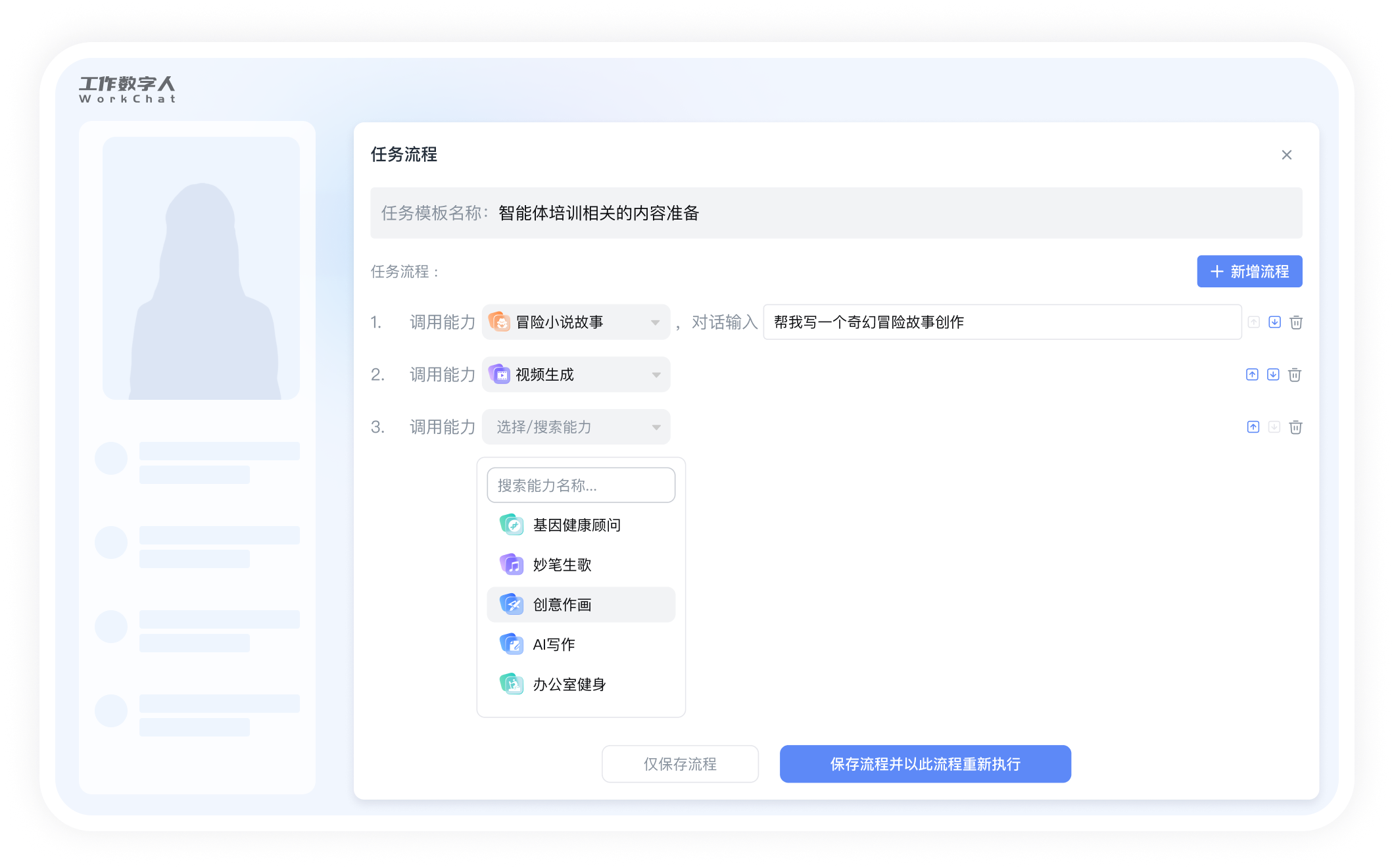The image size is (1394, 868).
Task: Move step 2 up with arrow icon
Action: click(x=1252, y=375)
